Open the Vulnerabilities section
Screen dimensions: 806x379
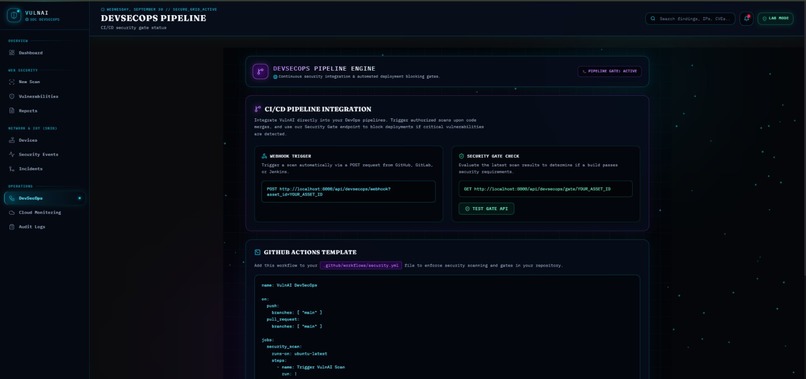(x=45, y=96)
